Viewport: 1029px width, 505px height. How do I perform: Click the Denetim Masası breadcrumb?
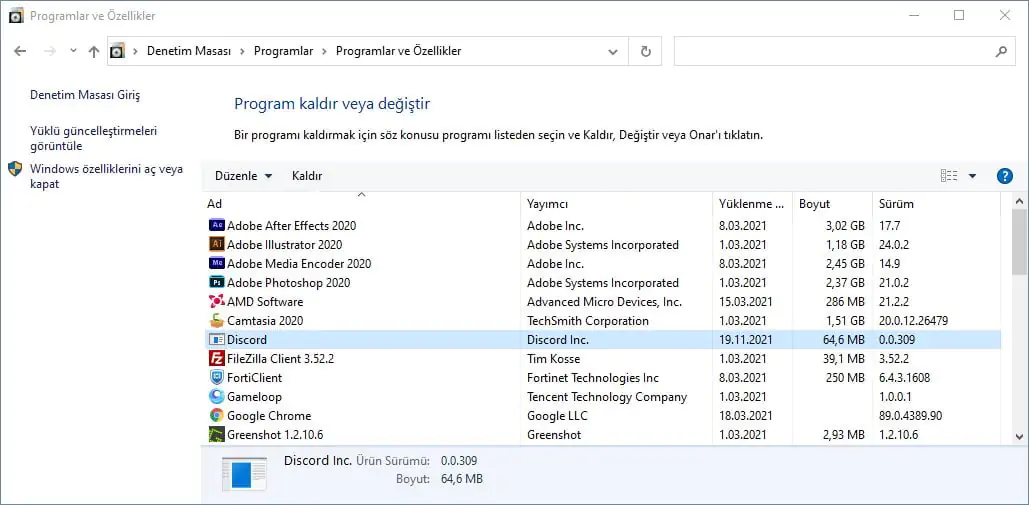pyautogui.click(x=189, y=51)
